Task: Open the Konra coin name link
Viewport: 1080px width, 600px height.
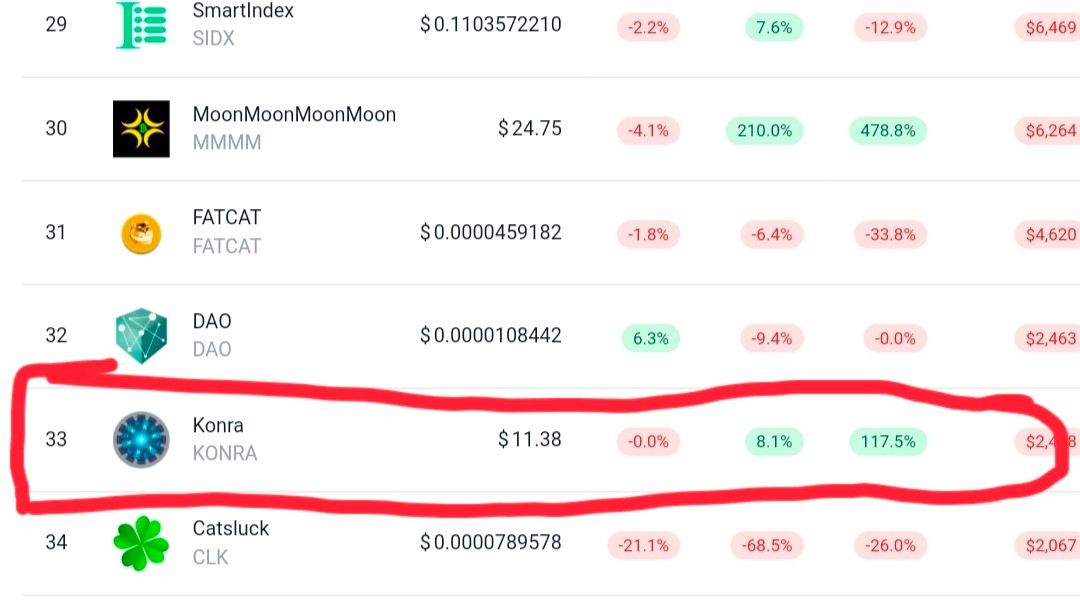Action: click(x=218, y=425)
